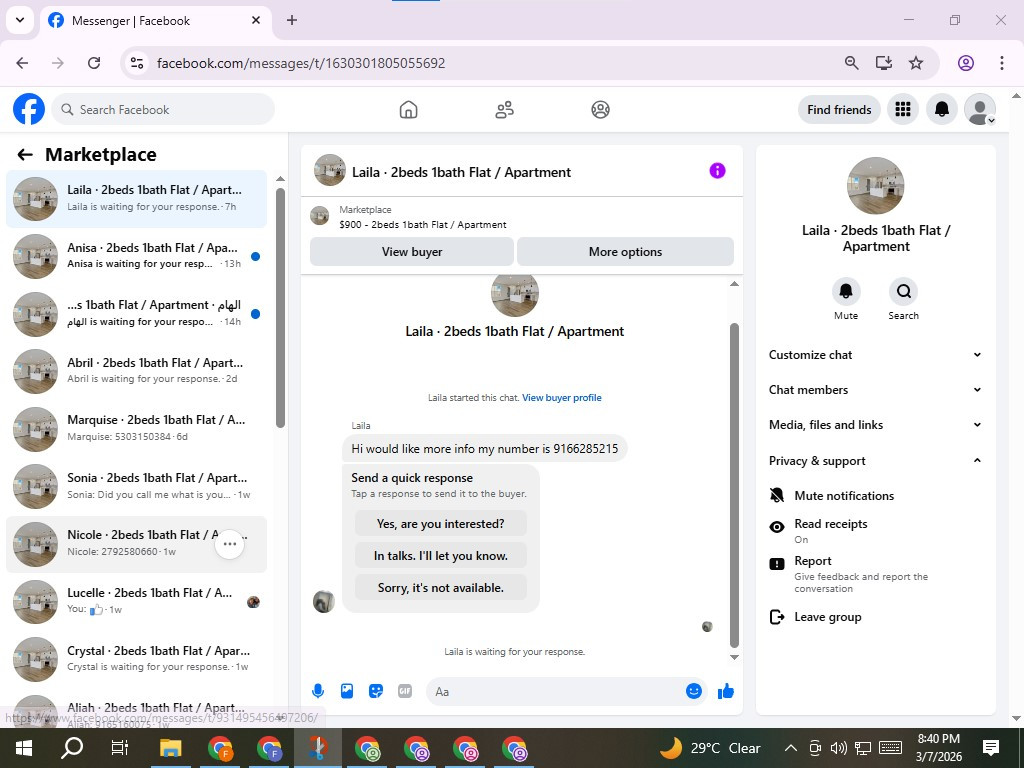This screenshot has width=1024, height=768.
Task: Open the Friends icon in top navigation
Action: [504, 110]
